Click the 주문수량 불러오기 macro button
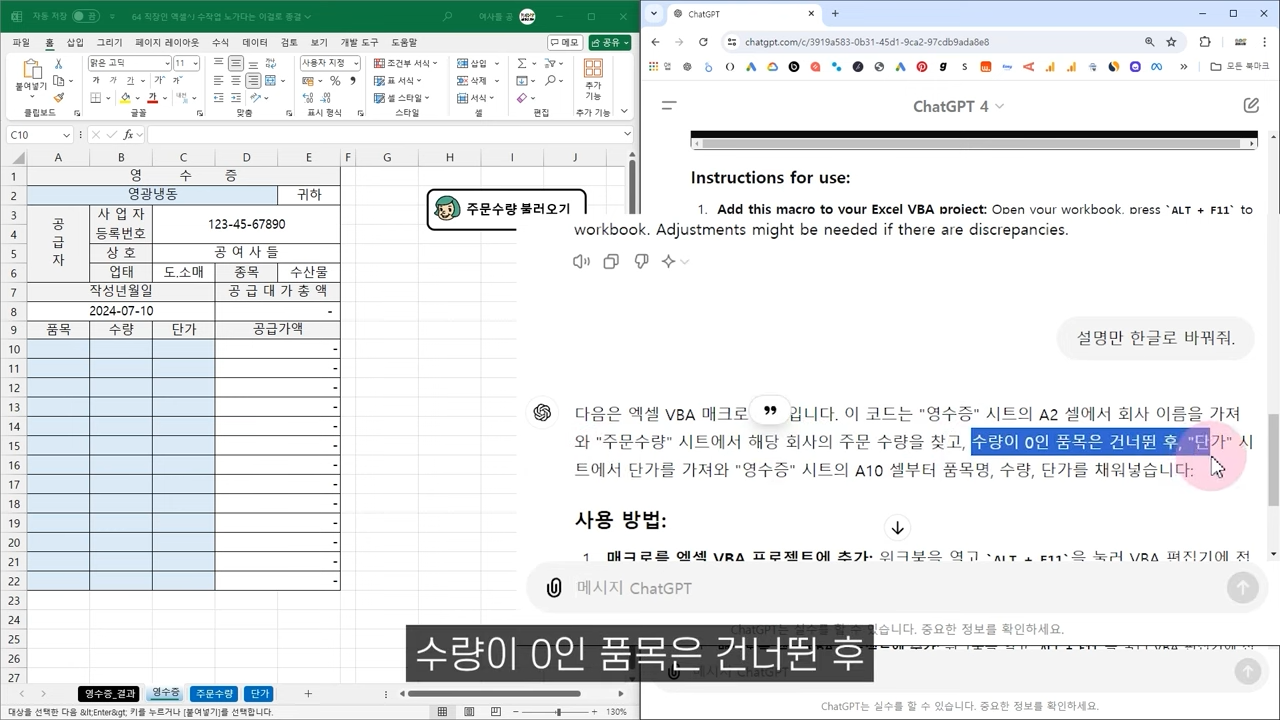The width and height of the screenshot is (1280, 720). point(506,209)
